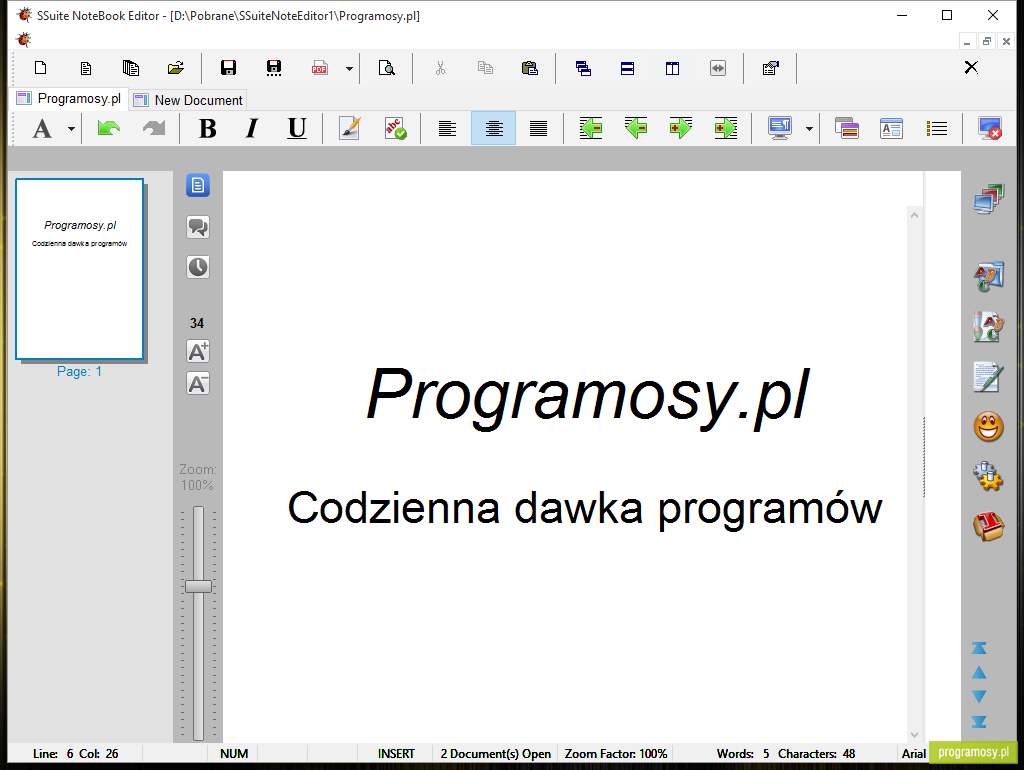The width and height of the screenshot is (1024, 770).
Task: Tile the windows horizontally
Action: pos(628,68)
